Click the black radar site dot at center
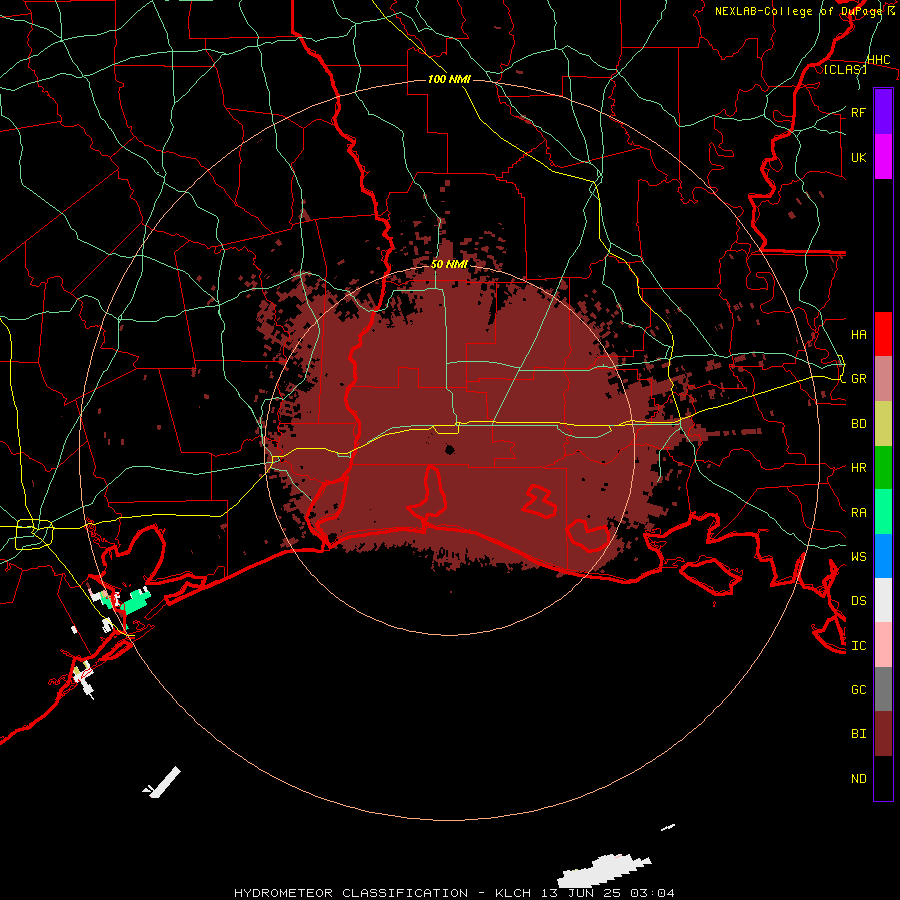Image resolution: width=900 pixels, height=900 pixels. (450, 449)
